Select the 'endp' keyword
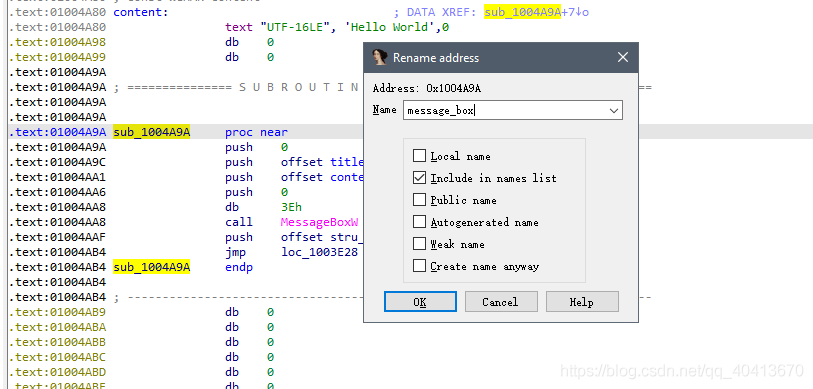The width and height of the screenshot is (813, 389). click(x=239, y=267)
